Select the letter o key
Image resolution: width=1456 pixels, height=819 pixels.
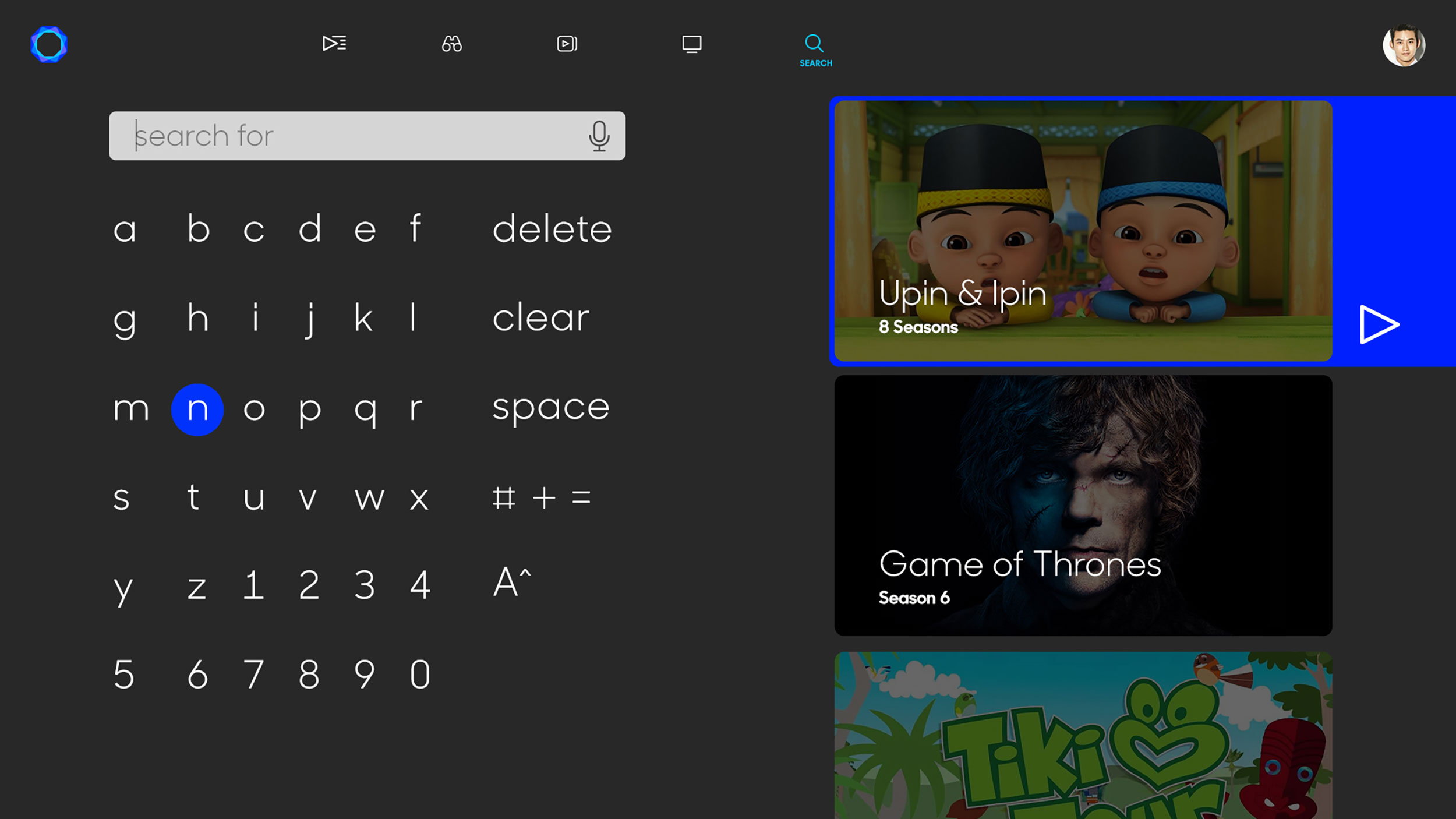click(x=254, y=409)
